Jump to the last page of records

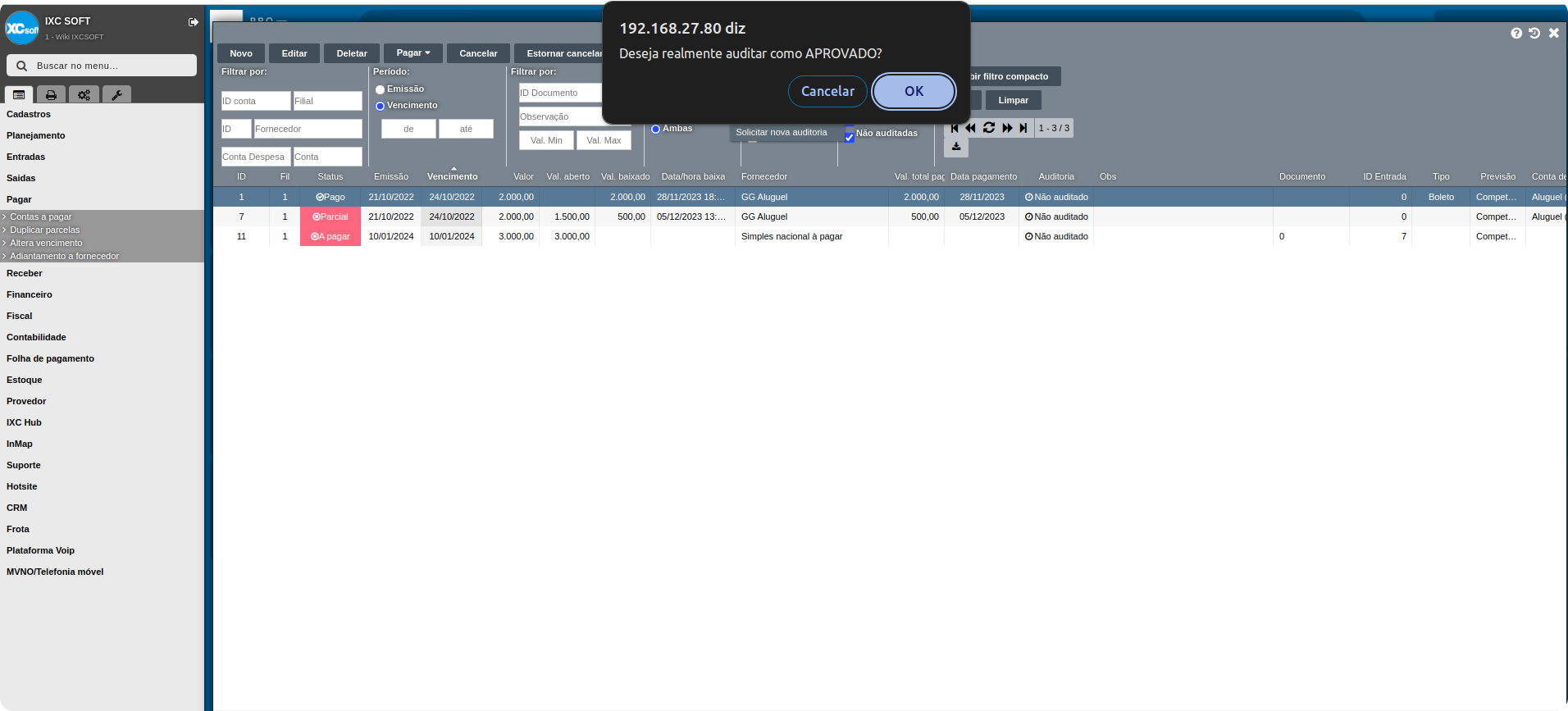1023,128
